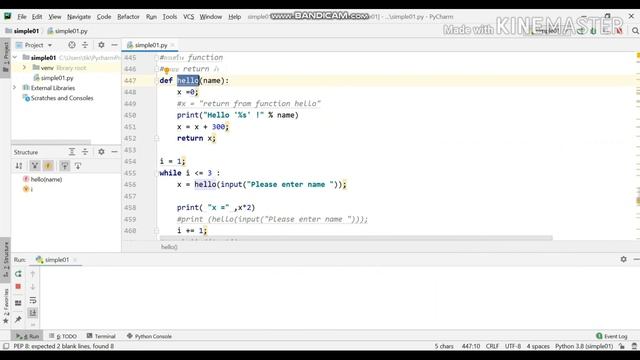Open the Navigate menu
Image resolution: width=640 pixels, height=360 pixels.
click(x=79, y=17)
